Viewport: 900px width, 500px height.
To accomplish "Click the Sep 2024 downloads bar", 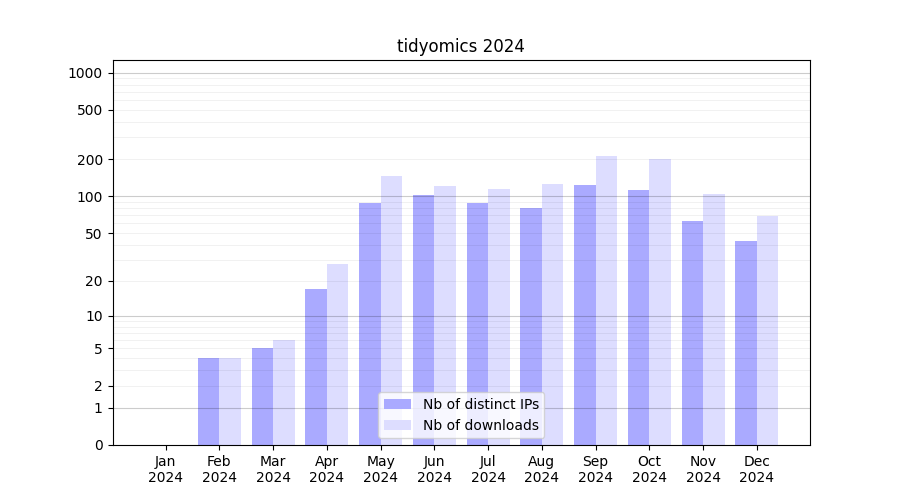I will (x=606, y=300).
